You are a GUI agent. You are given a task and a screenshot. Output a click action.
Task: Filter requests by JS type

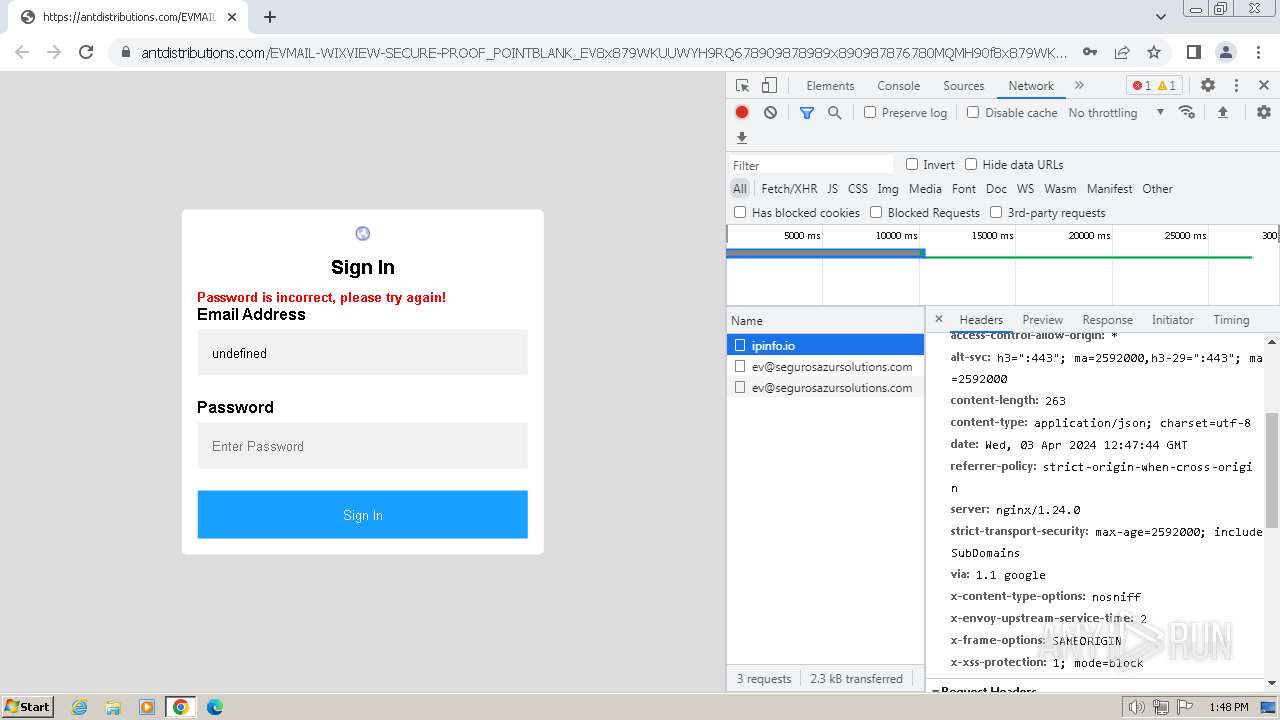click(x=832, y=188)
